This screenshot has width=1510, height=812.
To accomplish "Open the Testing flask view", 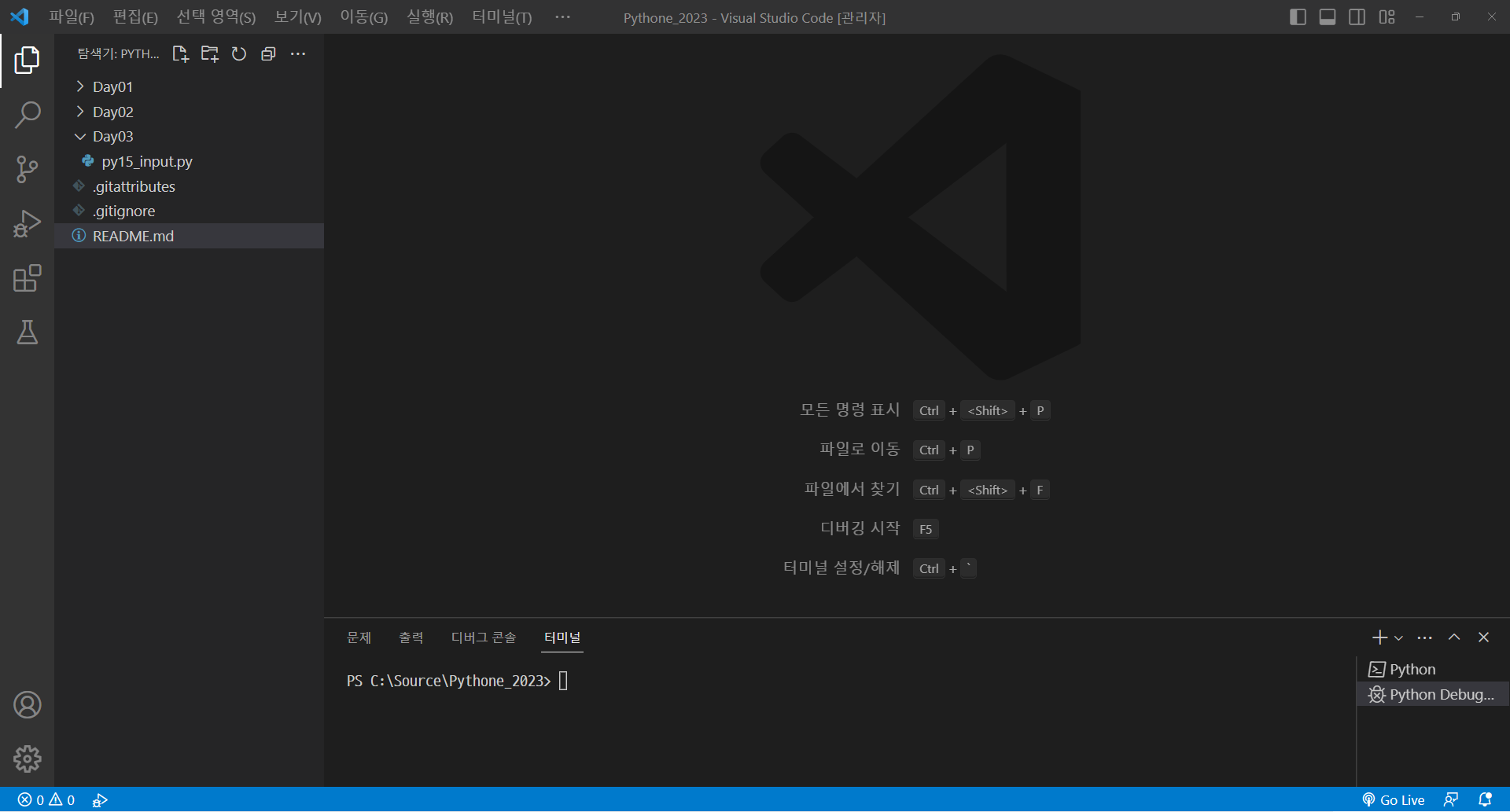I will tap(27, 333).
